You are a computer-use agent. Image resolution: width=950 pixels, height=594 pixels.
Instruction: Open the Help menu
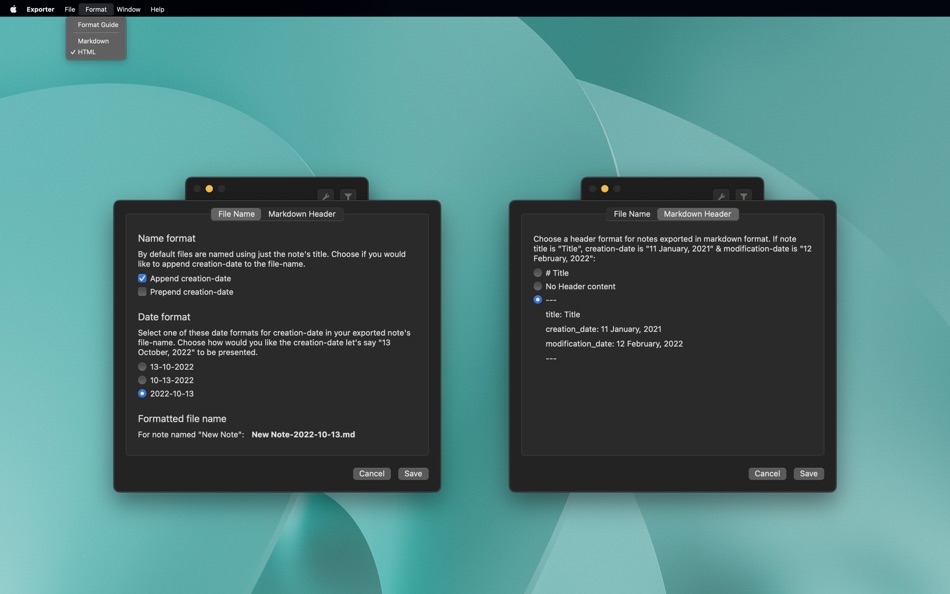pyautogui.click(x=157, y=9)
